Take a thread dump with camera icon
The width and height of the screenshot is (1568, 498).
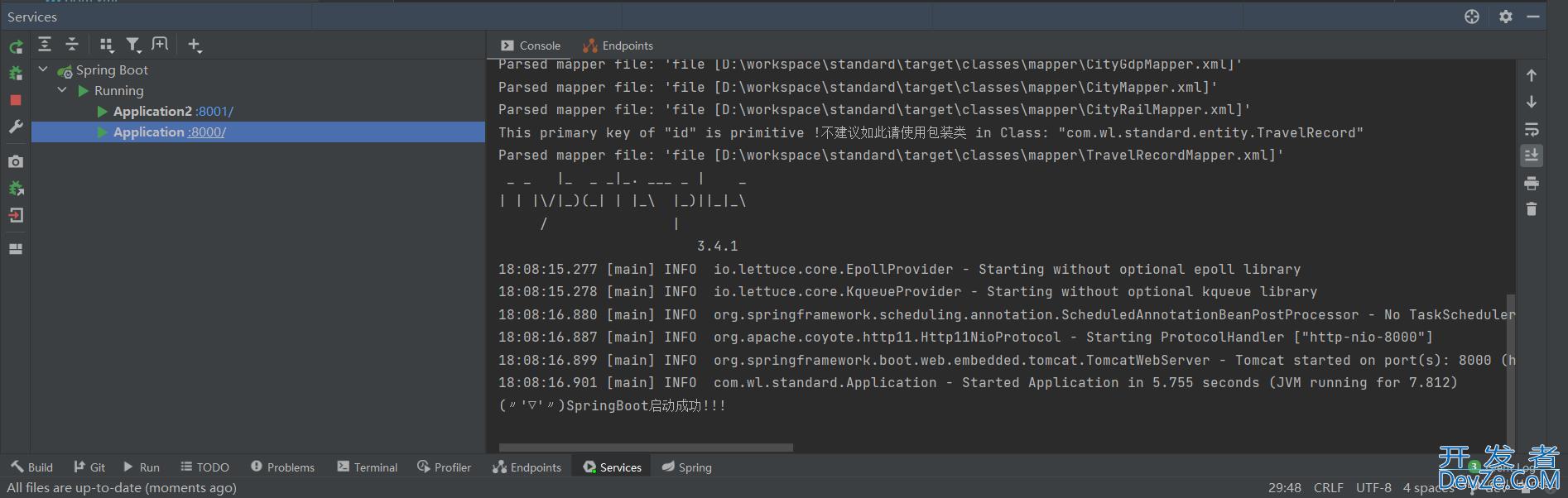point(16,162)
